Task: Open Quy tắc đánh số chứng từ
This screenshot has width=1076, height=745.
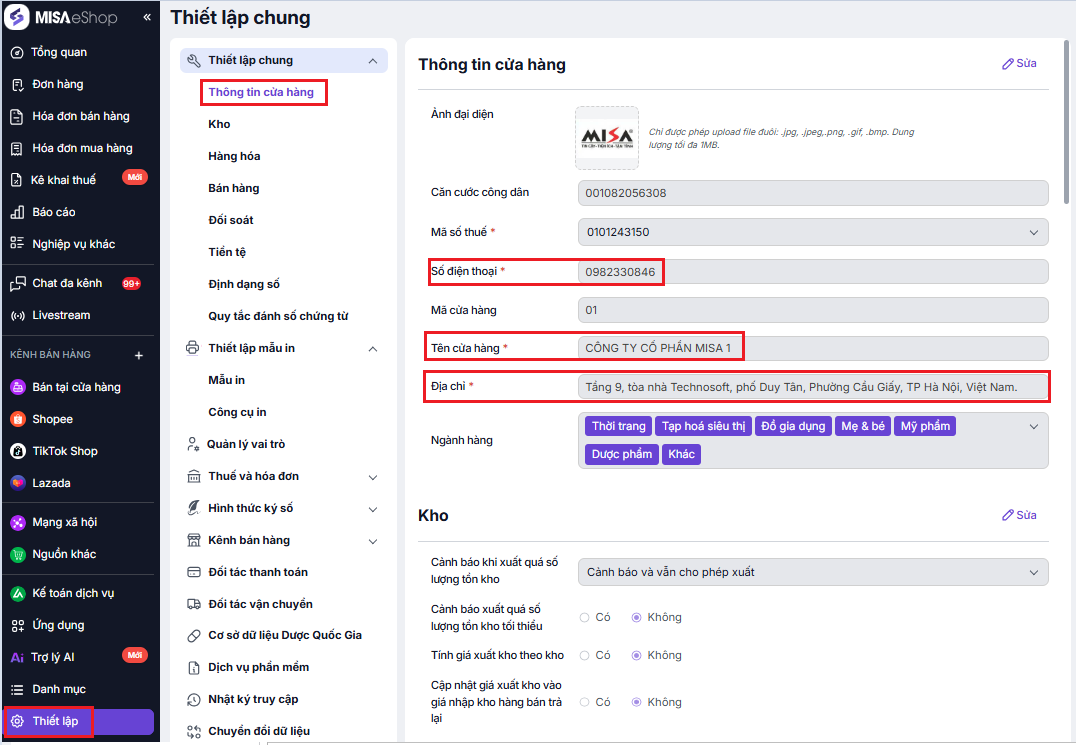Action: 278,316
